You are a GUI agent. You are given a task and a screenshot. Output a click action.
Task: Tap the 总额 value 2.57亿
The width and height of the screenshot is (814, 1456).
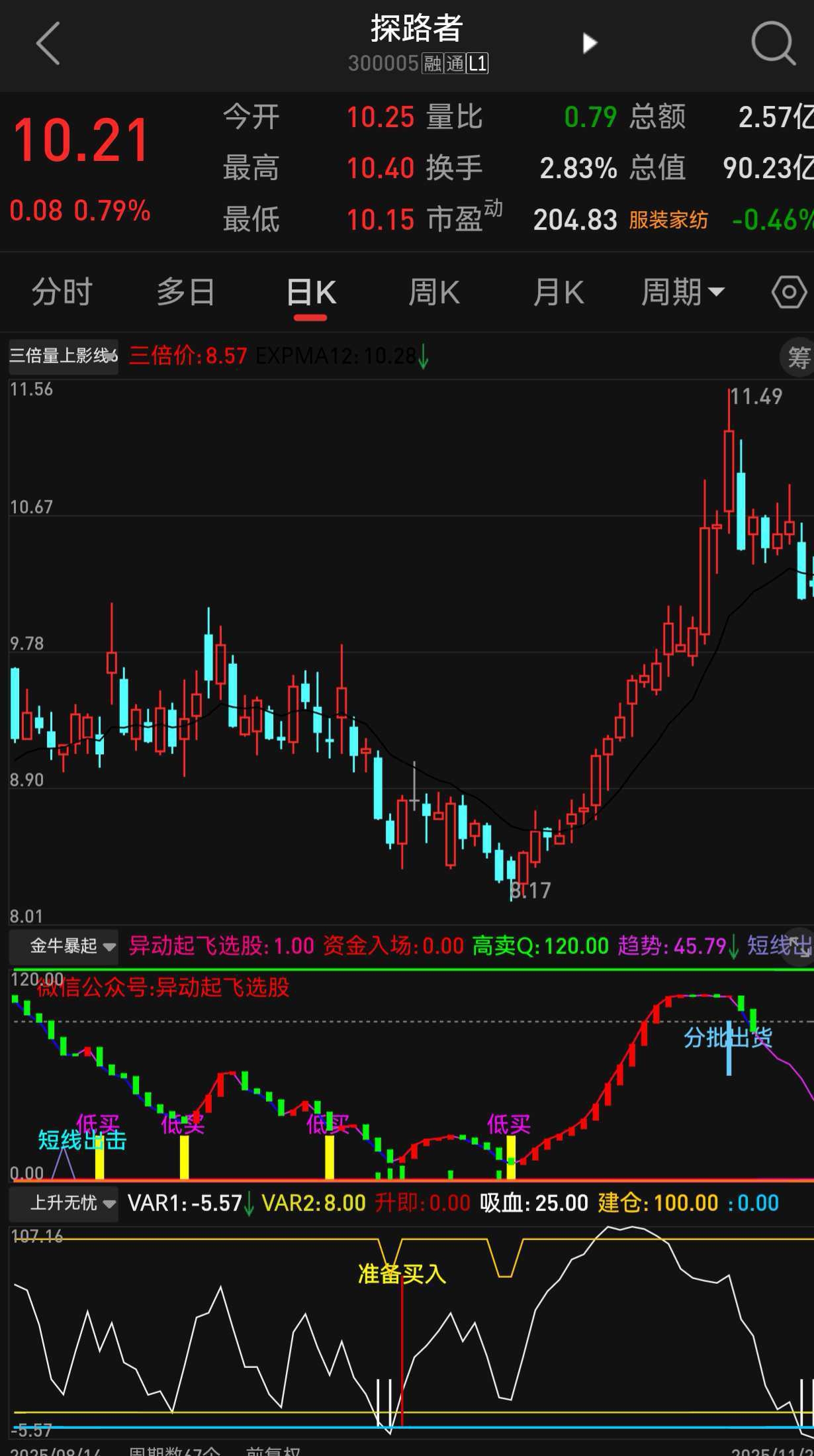coord(776,117)
